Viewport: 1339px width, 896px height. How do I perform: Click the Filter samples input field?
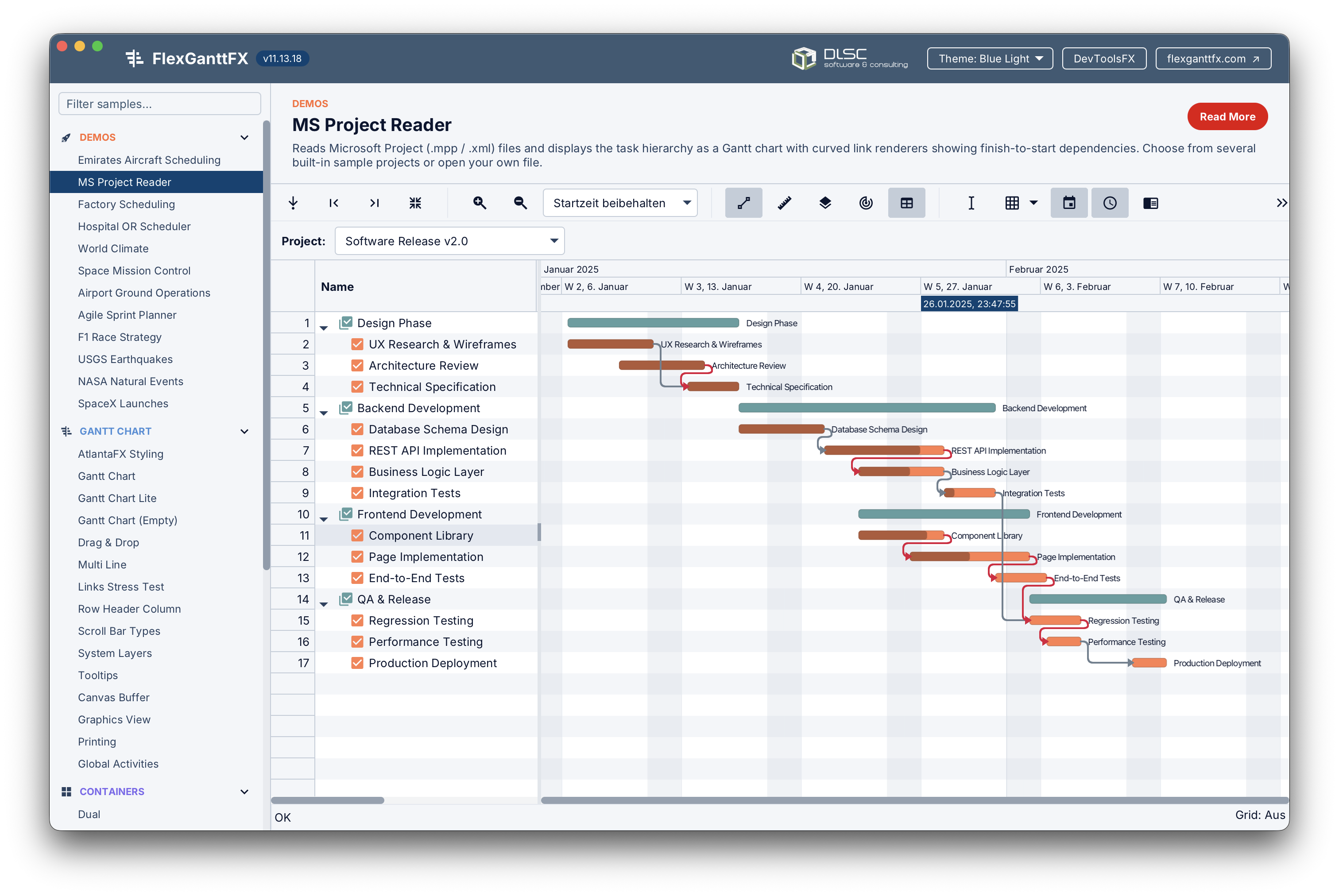(159, 104)
